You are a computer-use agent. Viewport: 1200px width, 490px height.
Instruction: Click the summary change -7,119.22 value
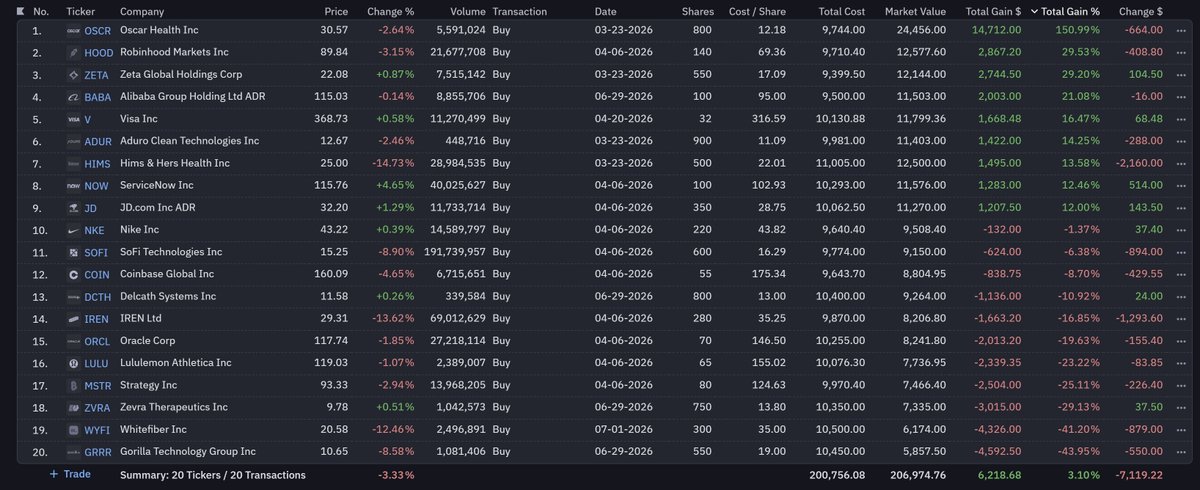(1137, 475)
